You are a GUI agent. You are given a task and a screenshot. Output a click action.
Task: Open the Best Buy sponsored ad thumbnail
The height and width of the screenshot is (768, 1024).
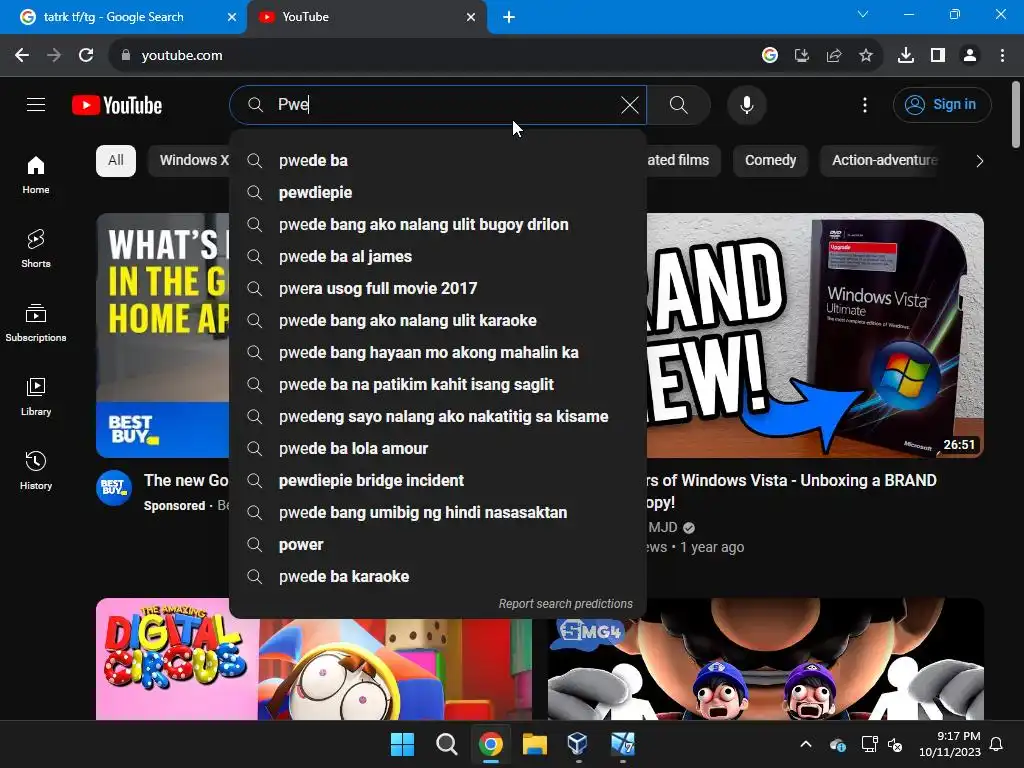[163, 335]
